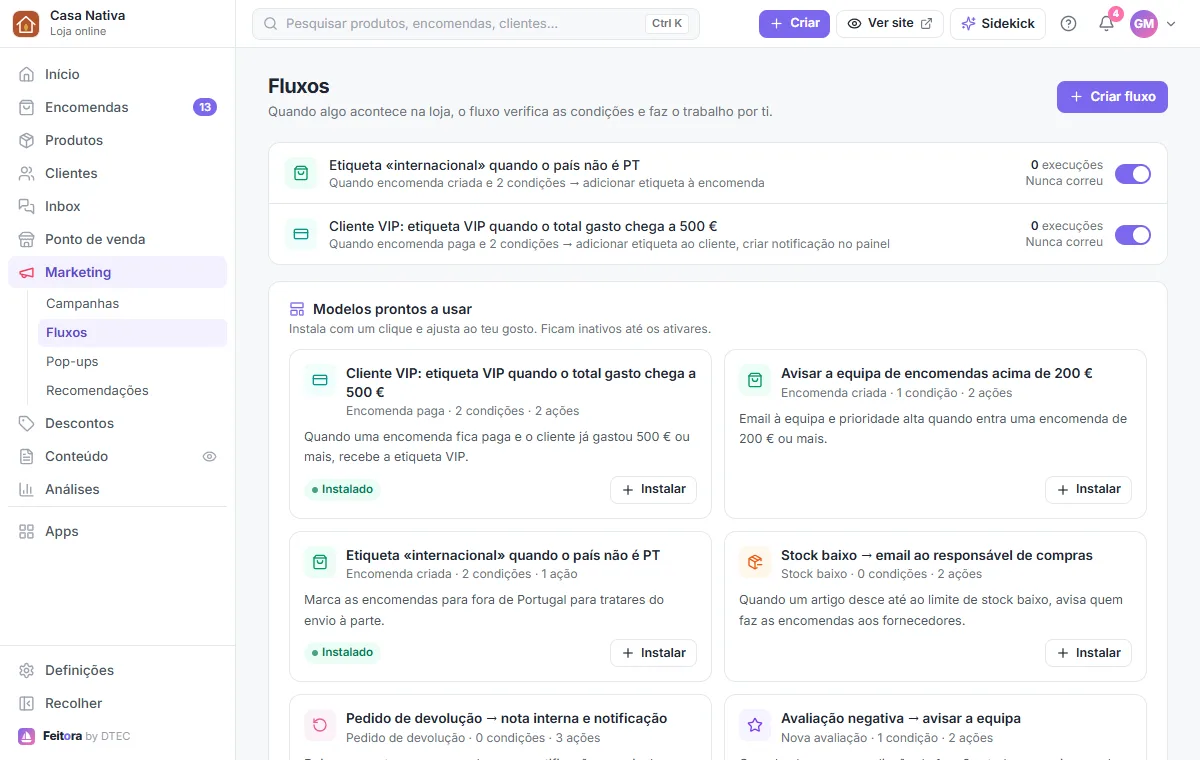
Task: Click Ver site button
Action: pyautogui.click(x=889, y=23)
